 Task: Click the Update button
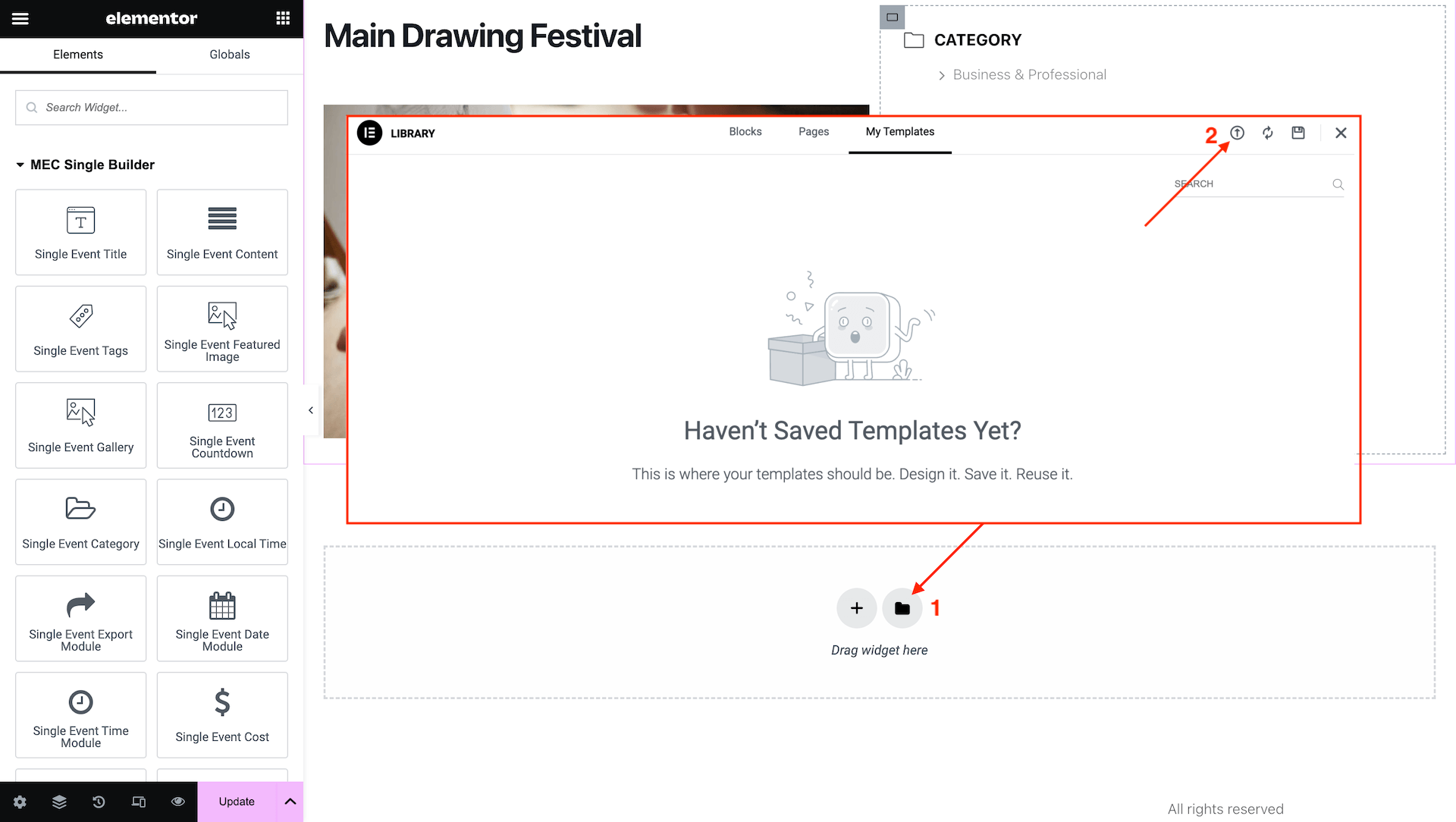(237, 802)
